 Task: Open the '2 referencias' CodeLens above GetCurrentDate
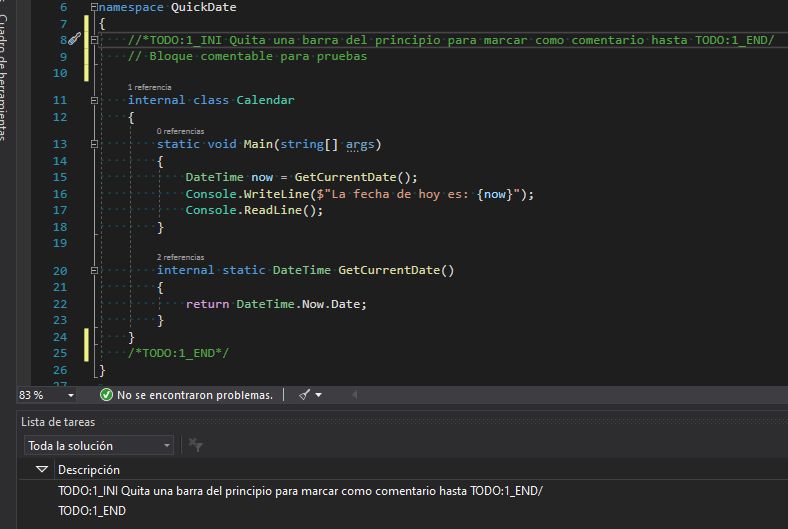click(180, 257)
